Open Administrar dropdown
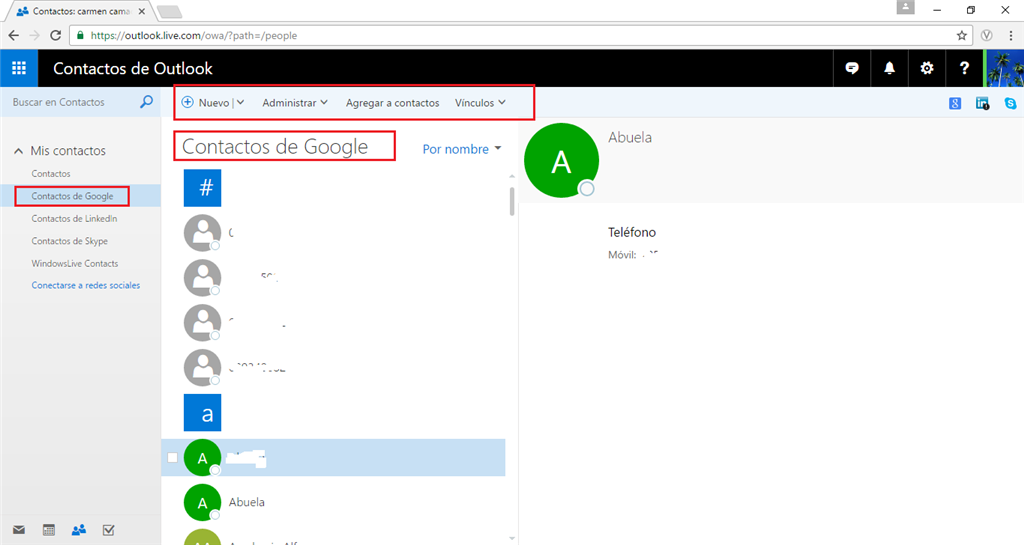 coord(295,102)
